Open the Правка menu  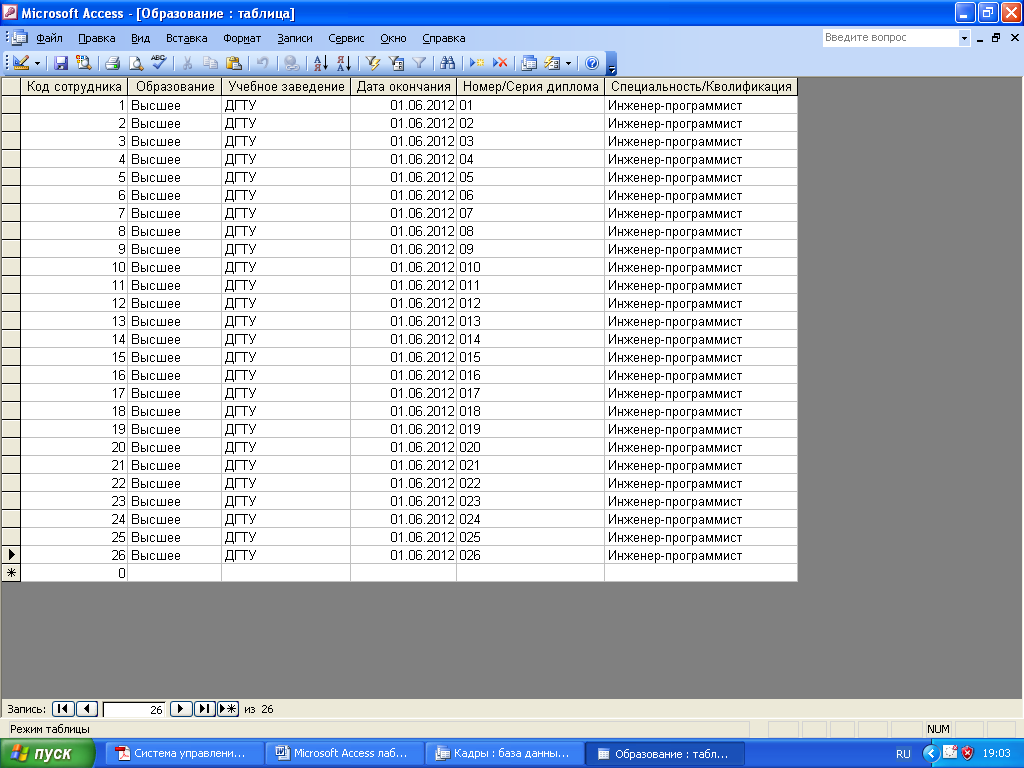pos(97,39)
